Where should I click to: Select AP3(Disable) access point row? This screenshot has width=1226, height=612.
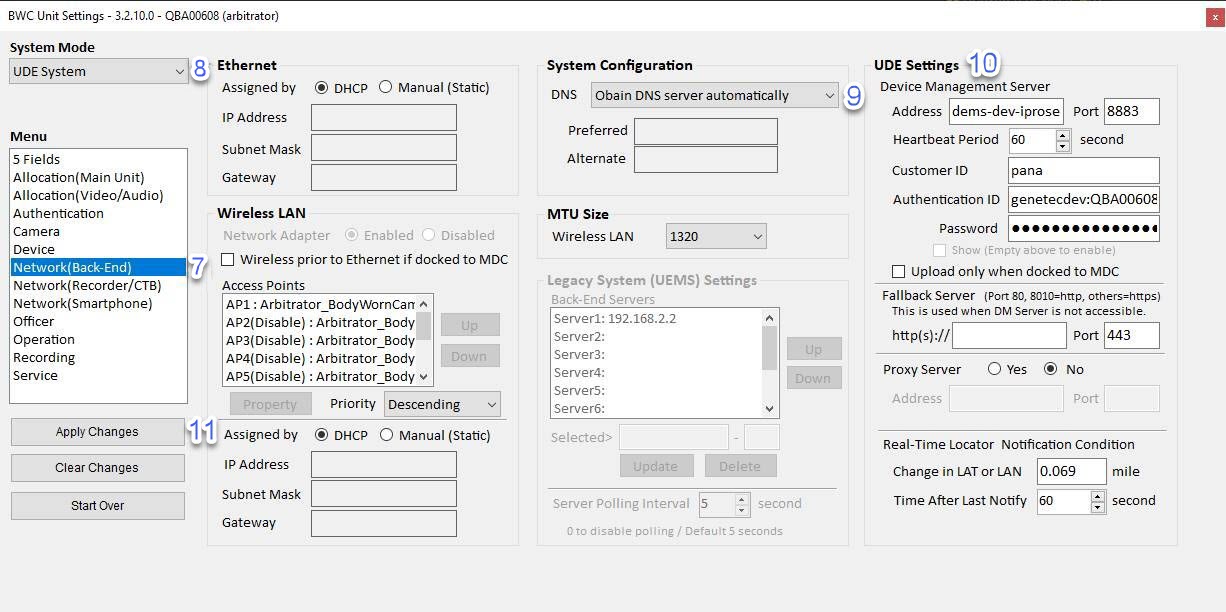click(x=320, y=340)
